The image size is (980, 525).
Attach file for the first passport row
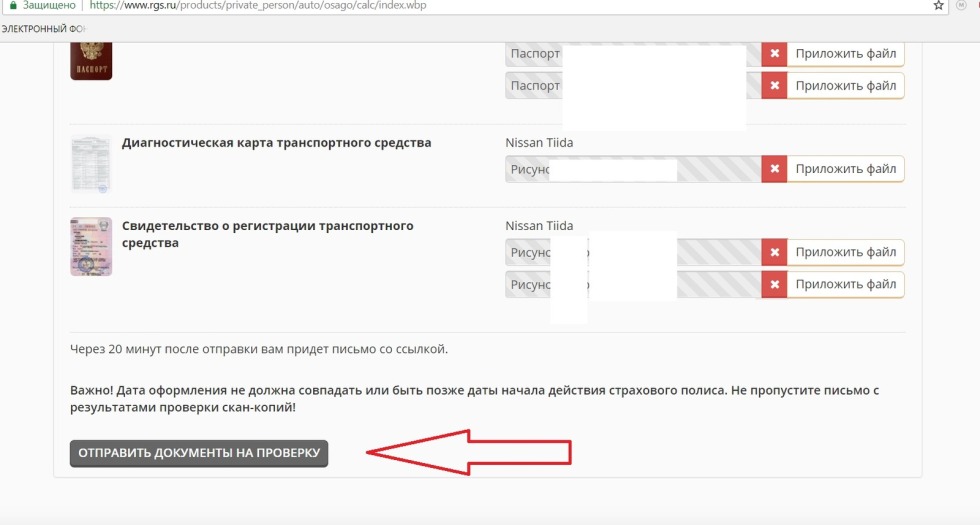[x=845, y=54]
